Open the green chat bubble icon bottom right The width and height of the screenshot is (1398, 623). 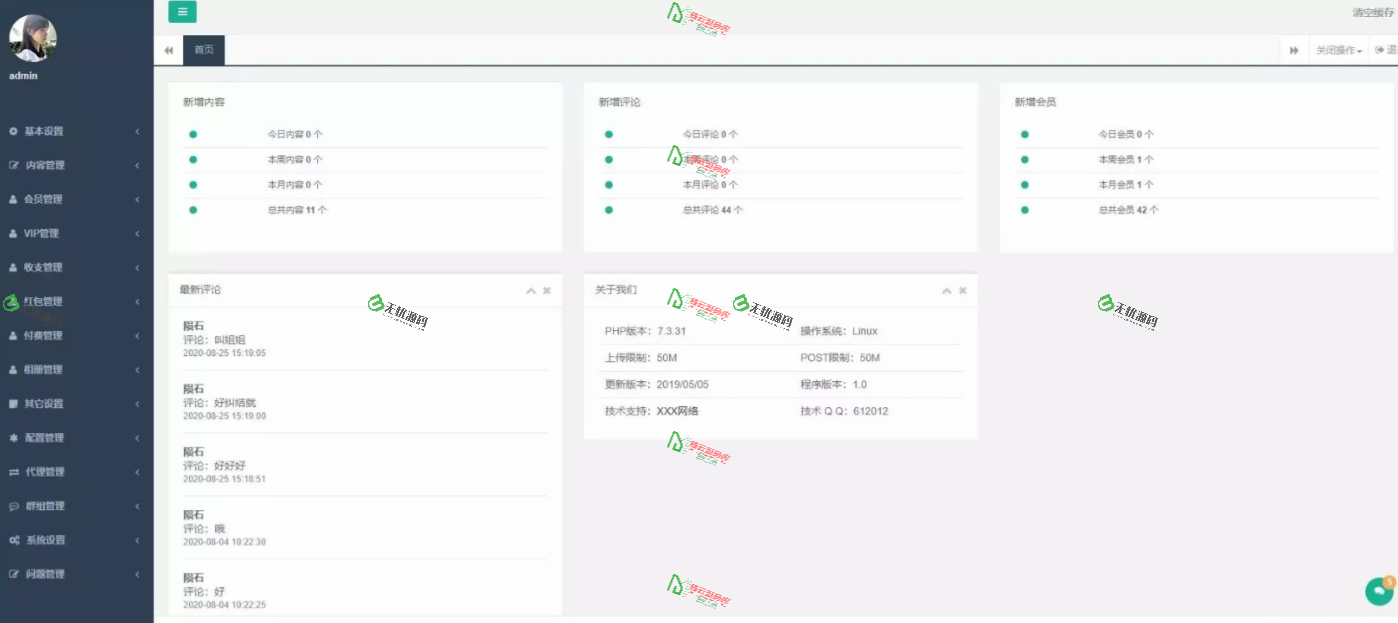(1378, 592)
